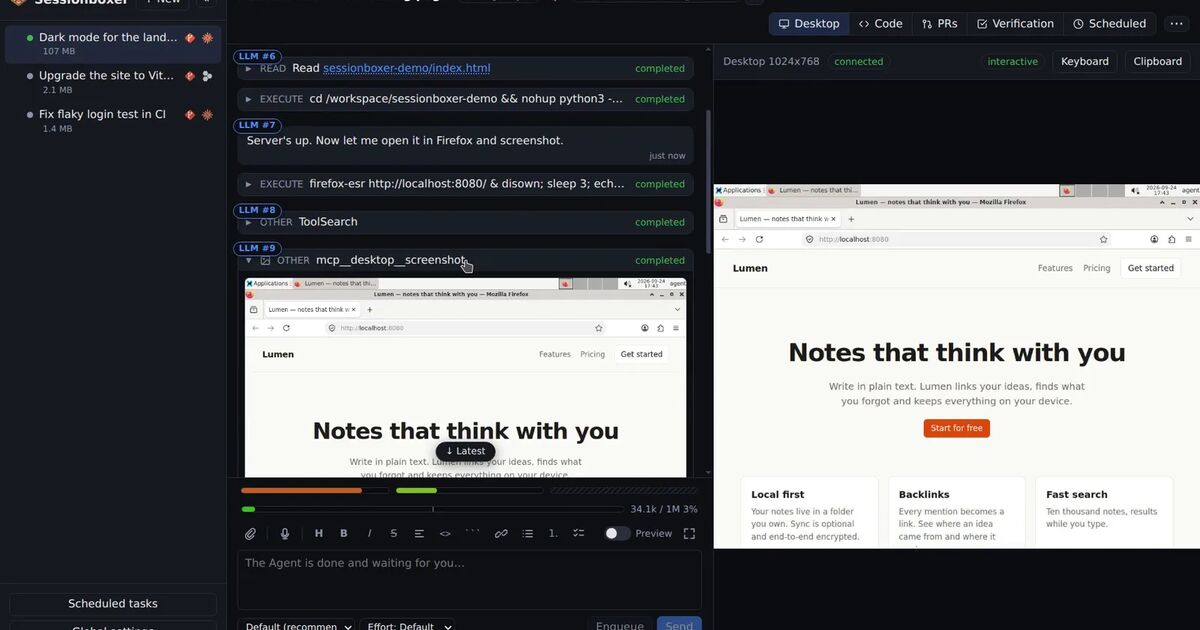1200x630 pixels.
Task: Switch to the Desktop tab
Action: coord(809,24)
